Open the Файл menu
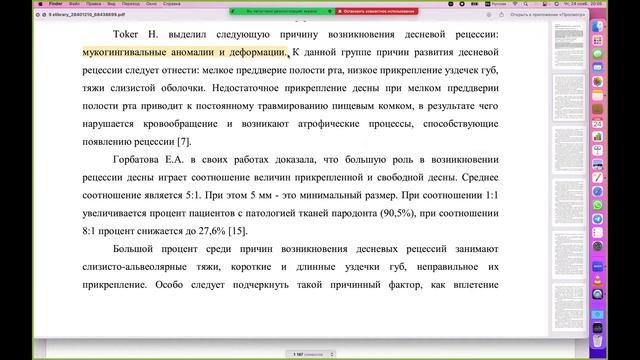 tap(74, 4)
